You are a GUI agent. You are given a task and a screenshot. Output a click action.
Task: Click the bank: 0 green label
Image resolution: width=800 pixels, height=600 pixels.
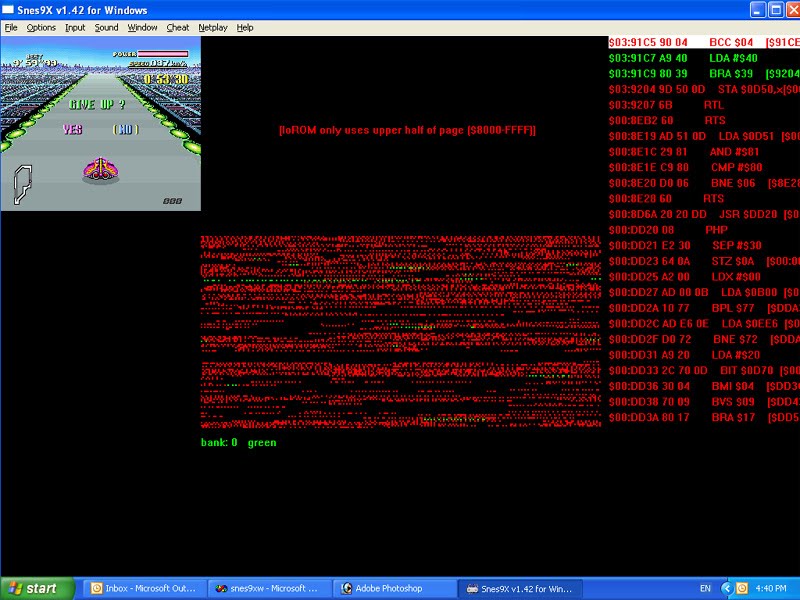pyautogui.click(x=239, y=442)
